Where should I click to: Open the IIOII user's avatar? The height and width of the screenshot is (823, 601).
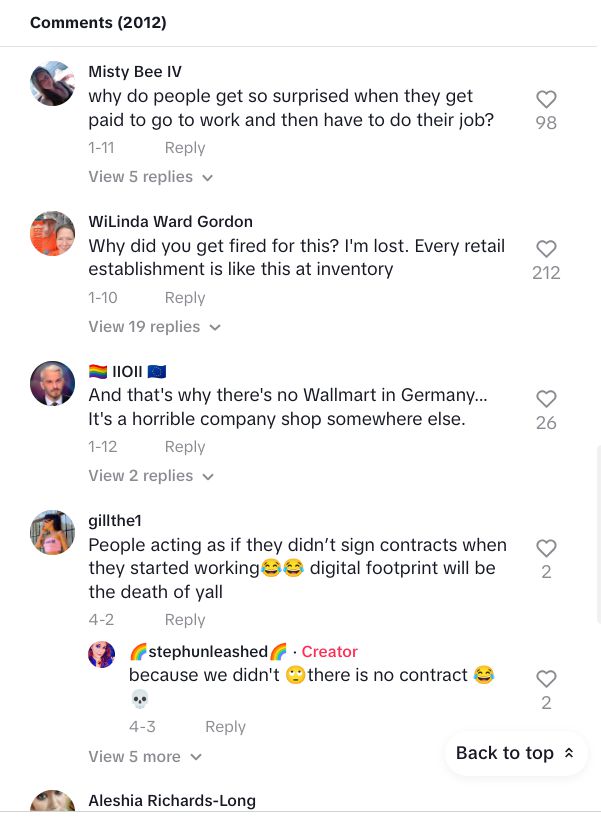tap(52, 383)
